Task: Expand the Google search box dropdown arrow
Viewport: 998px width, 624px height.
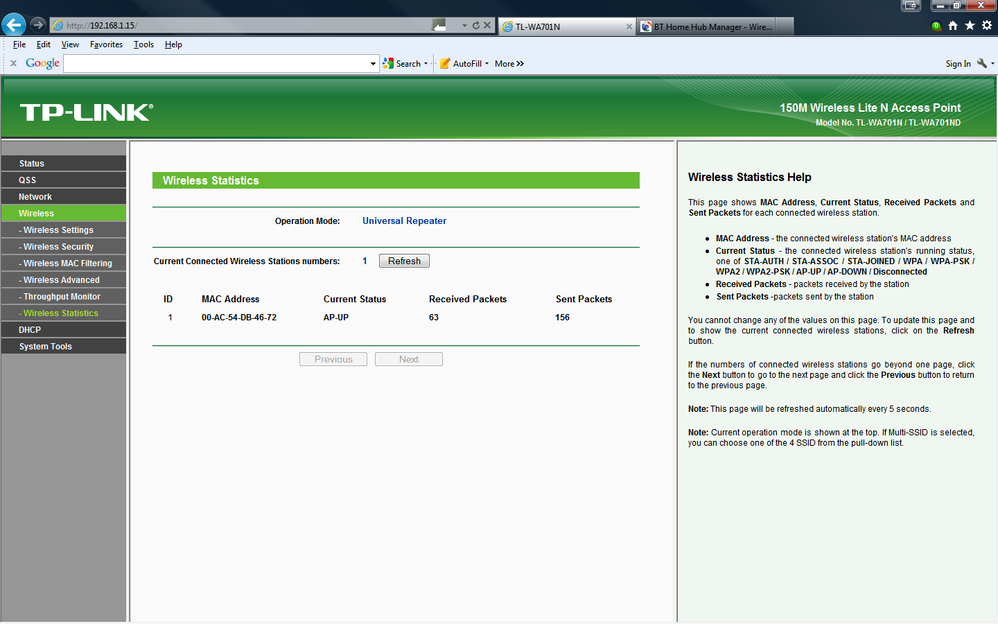Action: point(373,64)
